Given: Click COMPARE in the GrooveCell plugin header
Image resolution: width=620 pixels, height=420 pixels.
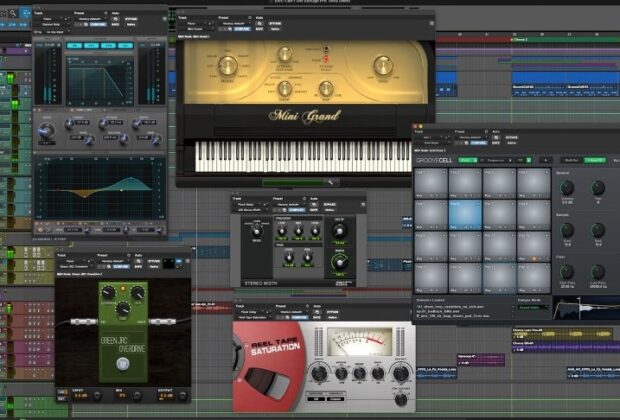Looking at the screenshot, I should click(478, 143).
